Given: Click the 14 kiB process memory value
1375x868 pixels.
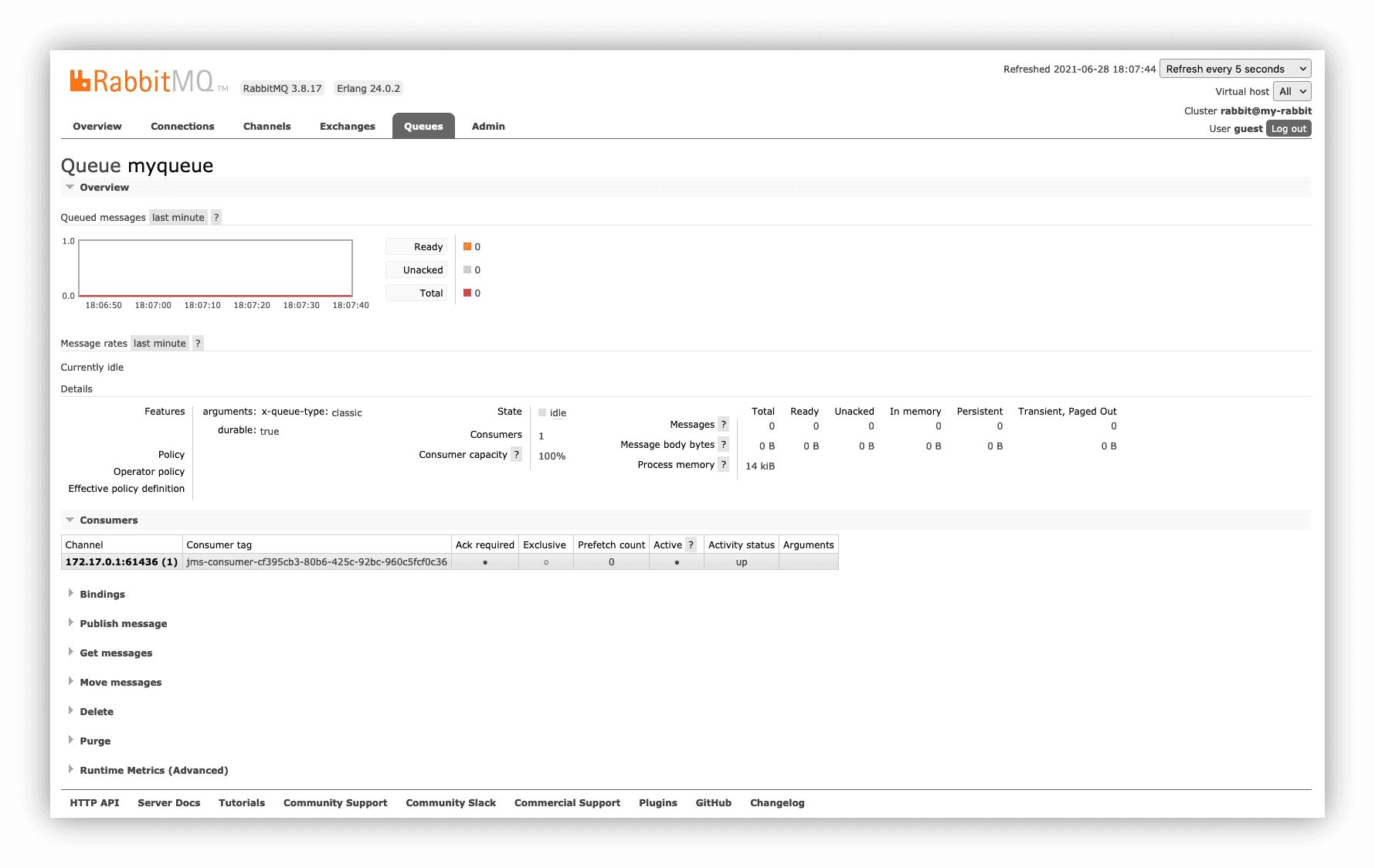Looking at the screenshot, I should click(760, 466).
